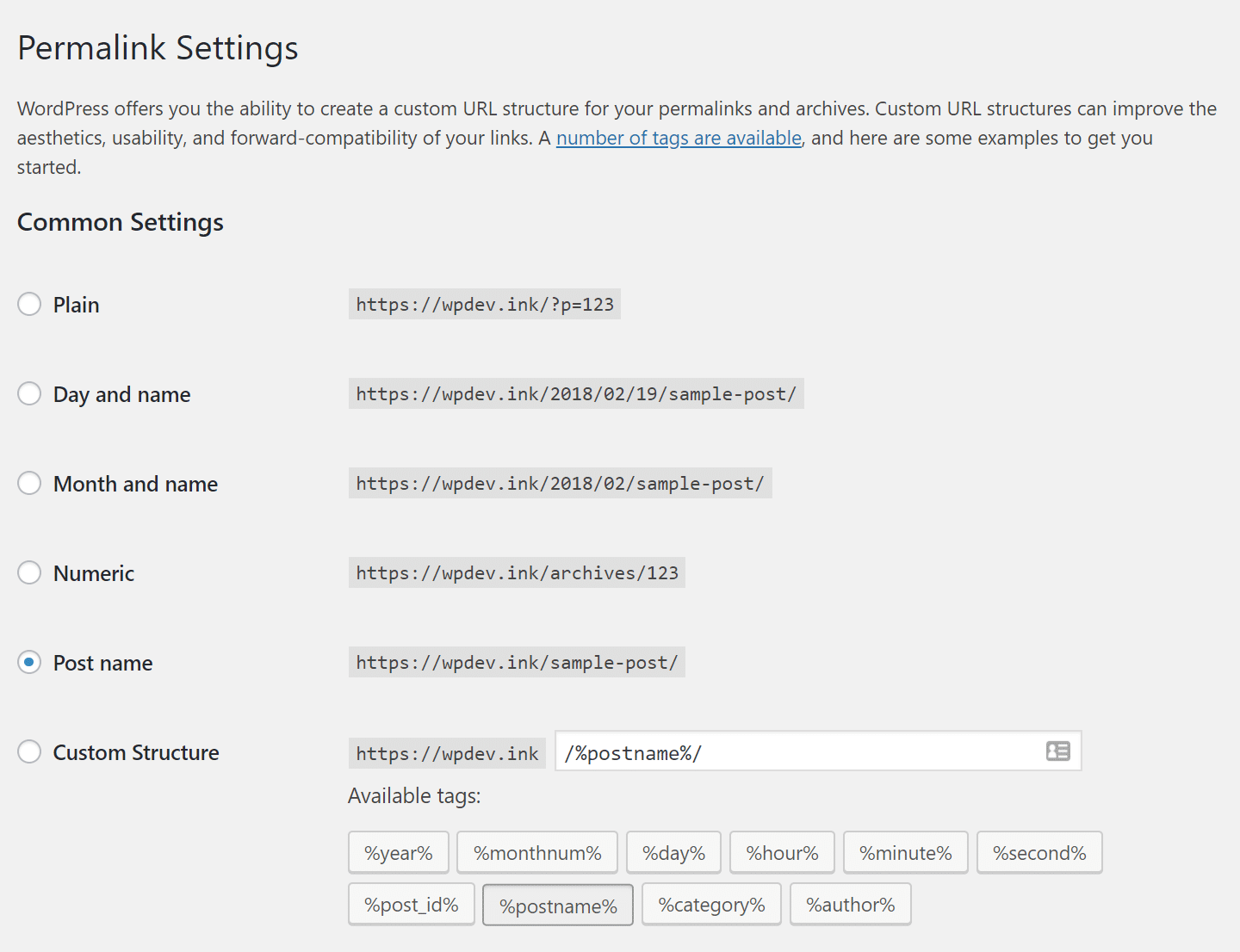Choose the Month and name structure
This screenshot has width=1240, height=952.
[x=28, y=483]
